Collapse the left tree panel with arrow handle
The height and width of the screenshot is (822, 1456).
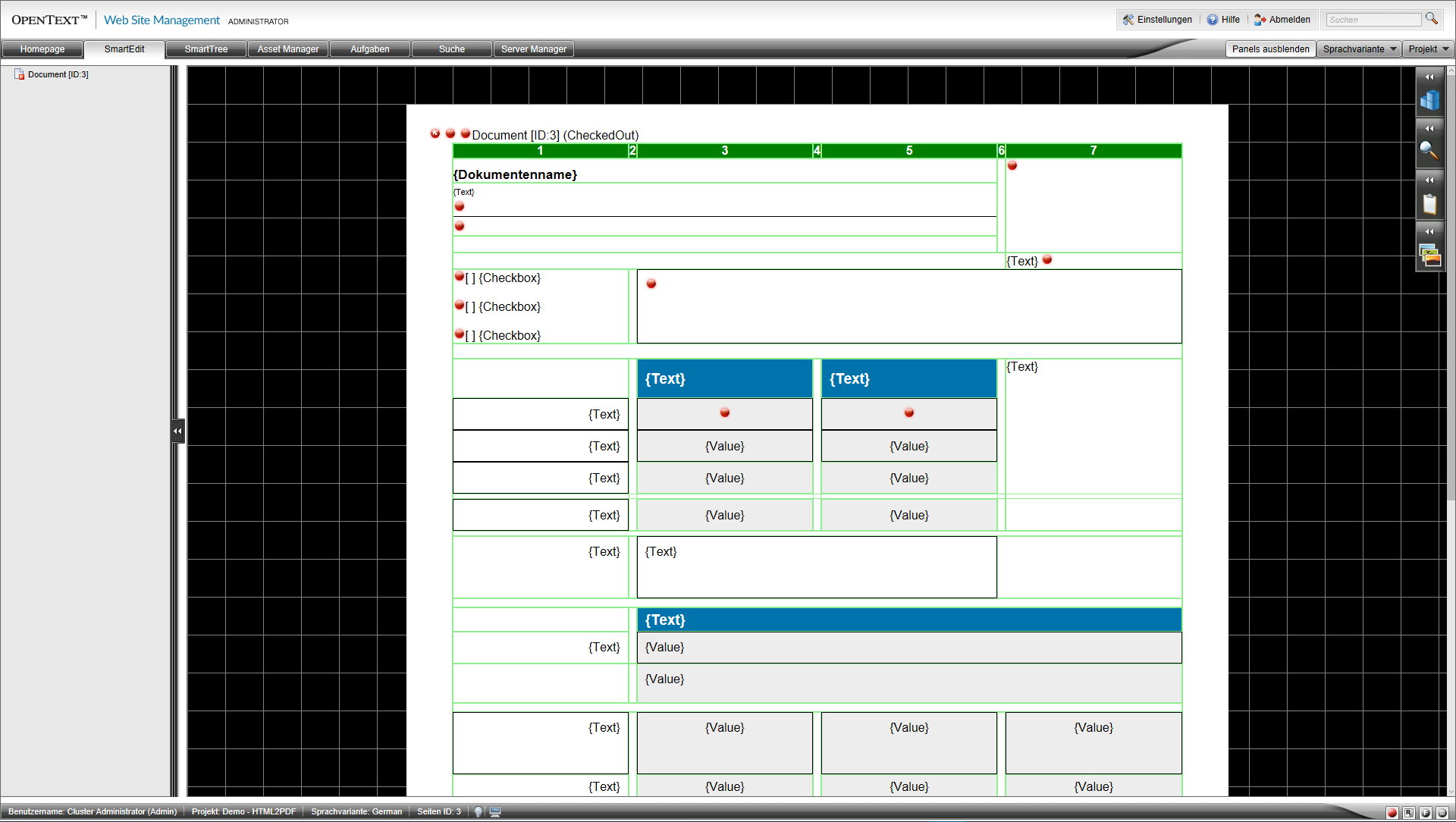[177, 431]
